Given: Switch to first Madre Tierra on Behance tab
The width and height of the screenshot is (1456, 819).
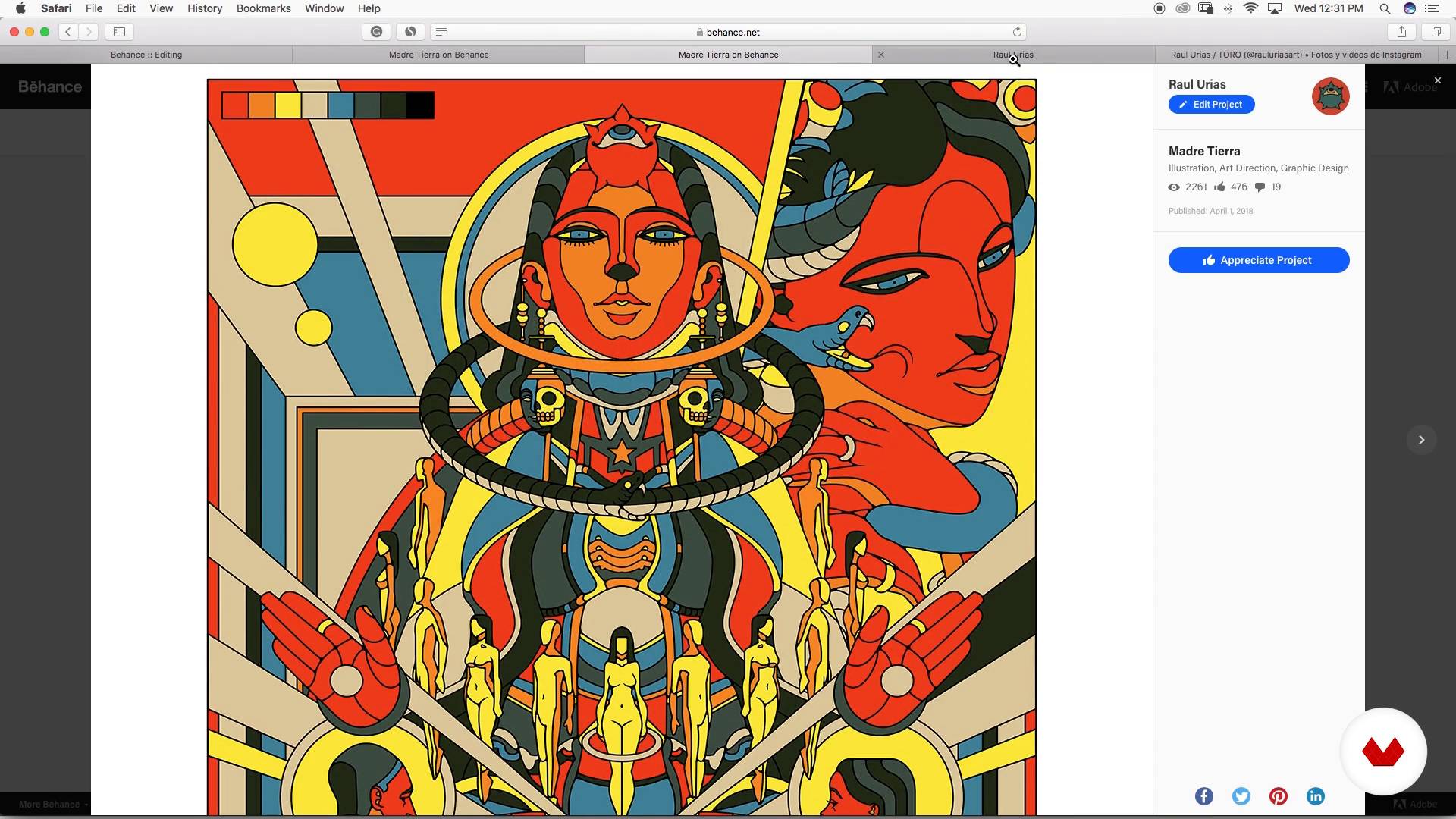Looking at the screenshot, I should 438,55.
